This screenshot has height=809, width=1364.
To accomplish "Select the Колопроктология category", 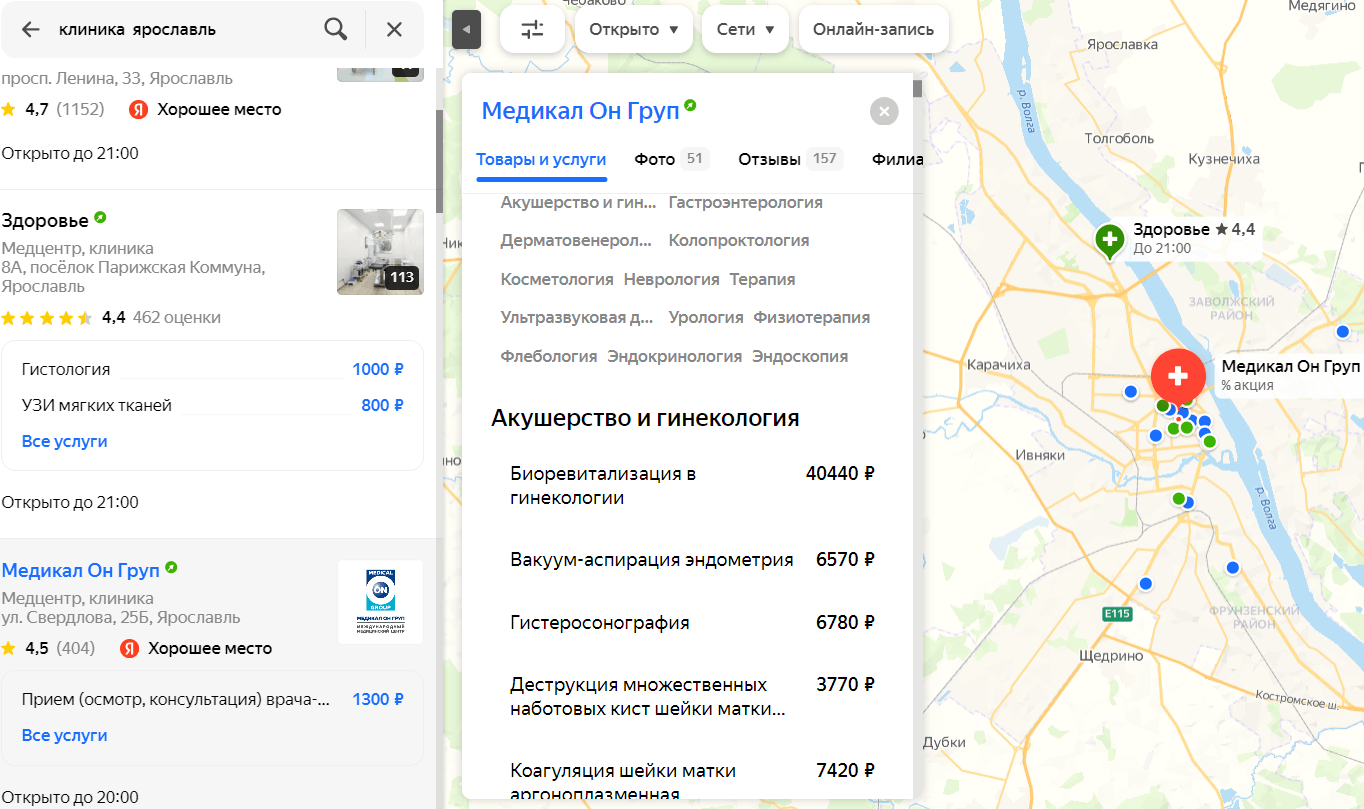I will click(x=739, y=241).
